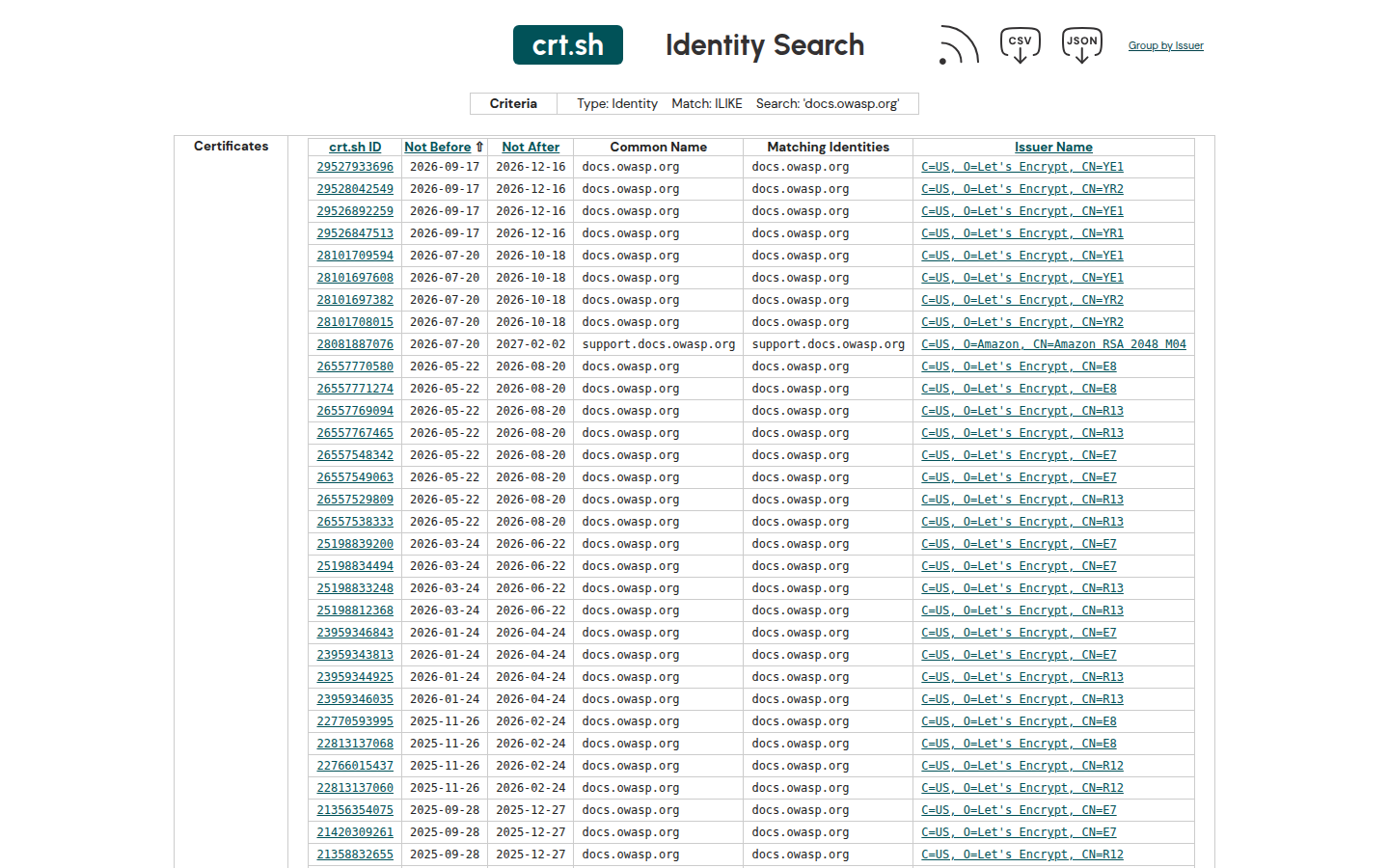1389x868 pixels.
Task: Download results as CSV icon
Action: [x=1020, y=45]
